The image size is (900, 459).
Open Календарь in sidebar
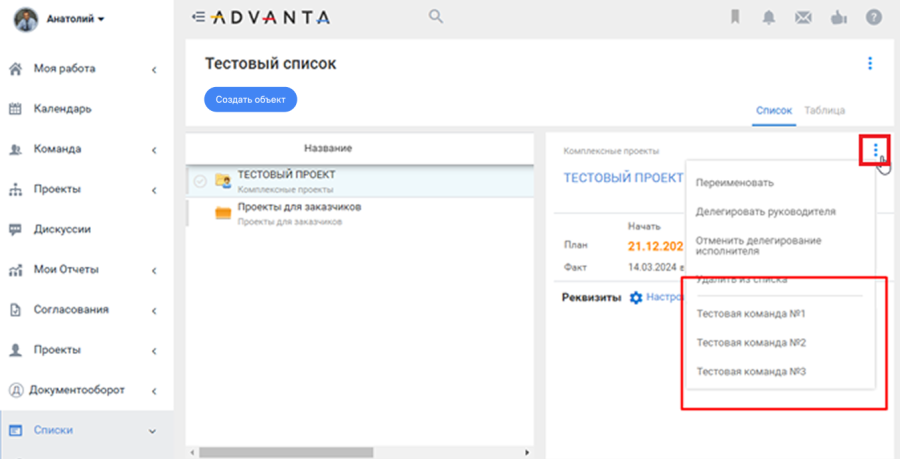63,108
